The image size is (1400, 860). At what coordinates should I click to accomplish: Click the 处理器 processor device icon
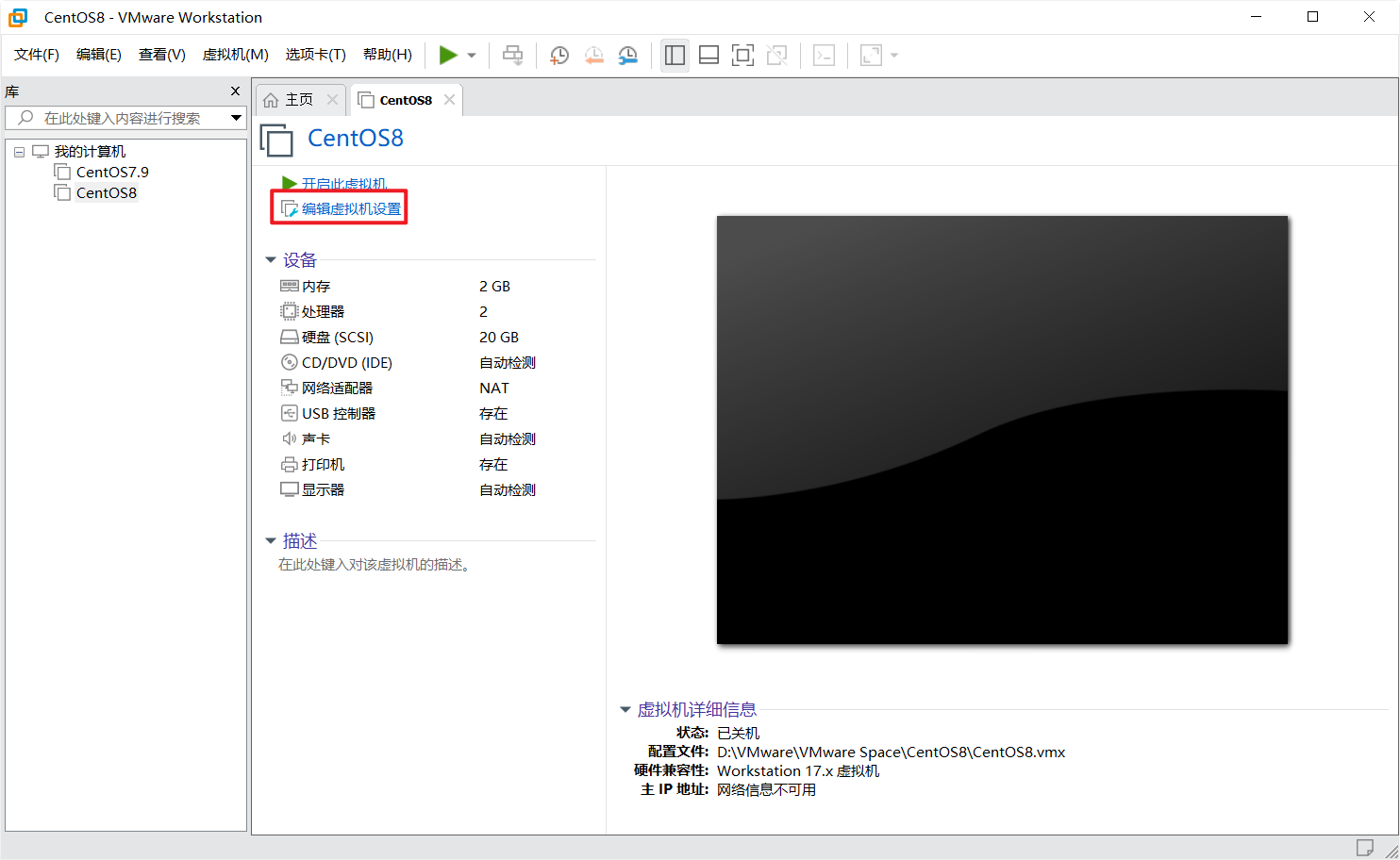tap(289, 311)
